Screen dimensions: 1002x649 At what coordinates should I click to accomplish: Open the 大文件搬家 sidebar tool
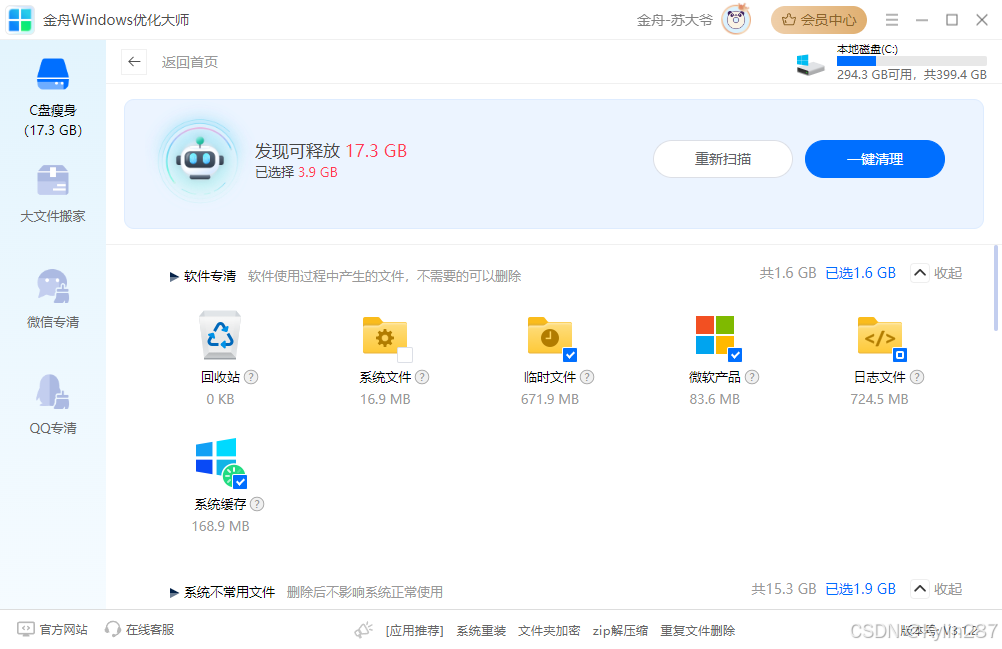click(53, 194)
